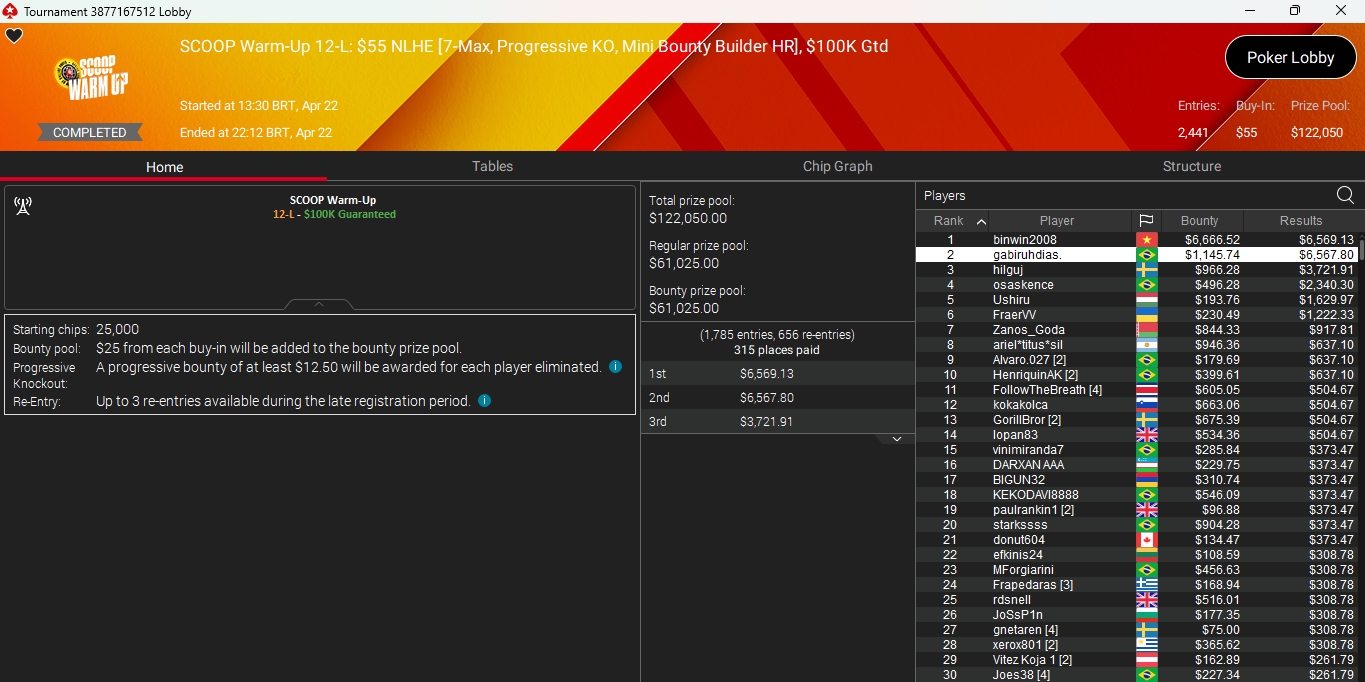Sort by Player column header
1365x682 pixels.
pos(1057,221)
